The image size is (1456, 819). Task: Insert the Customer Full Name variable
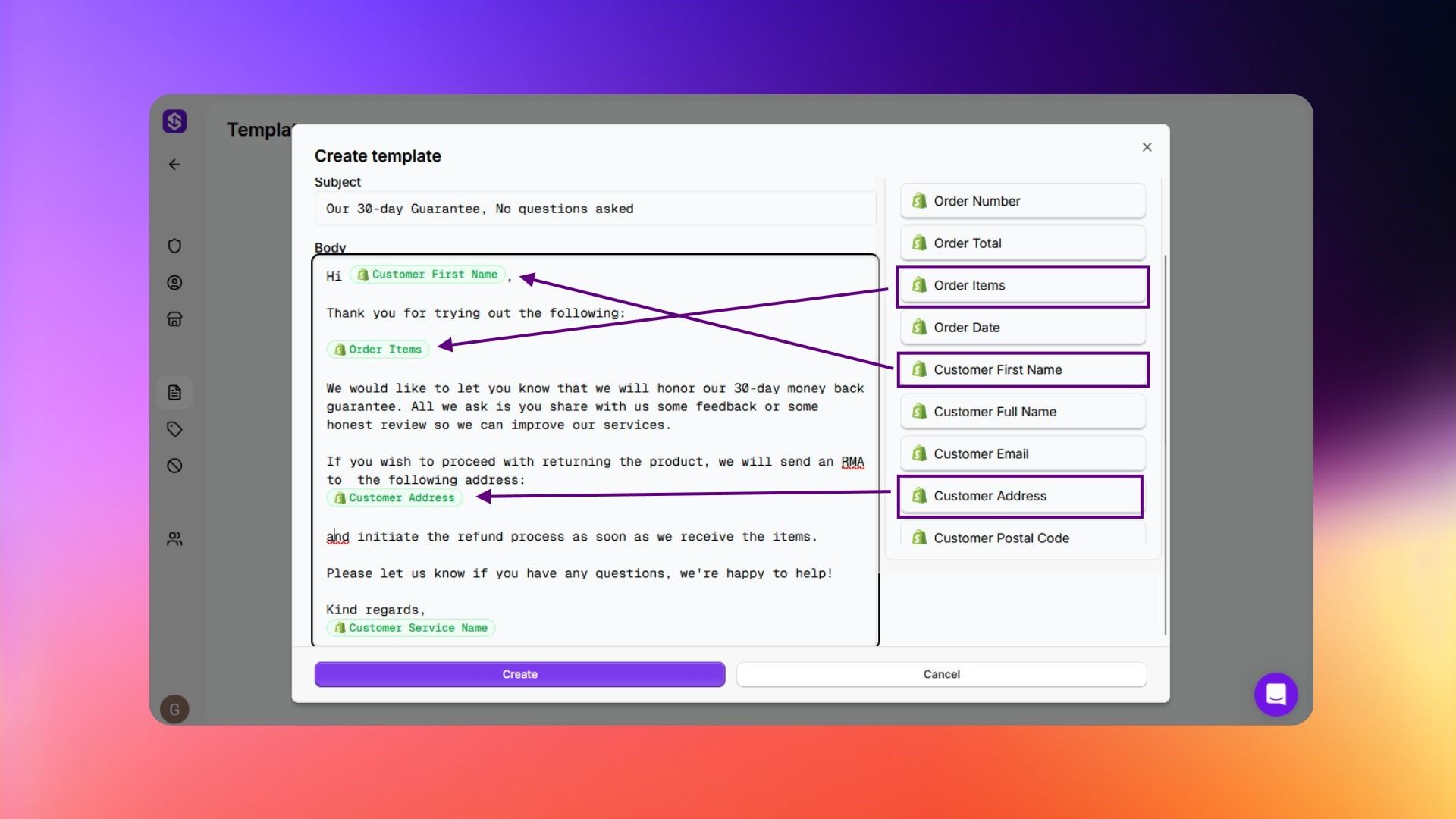click(x=1023, y=412)
